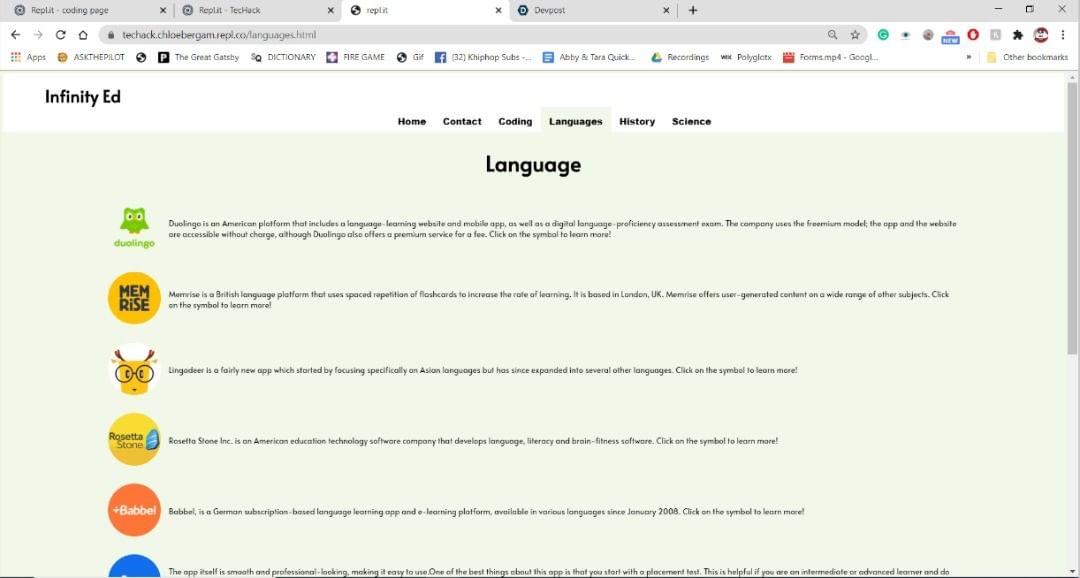Open Recordings Drive bookmark
Viewport: 1080px width, 578px height.
click(x=680, y=57)
